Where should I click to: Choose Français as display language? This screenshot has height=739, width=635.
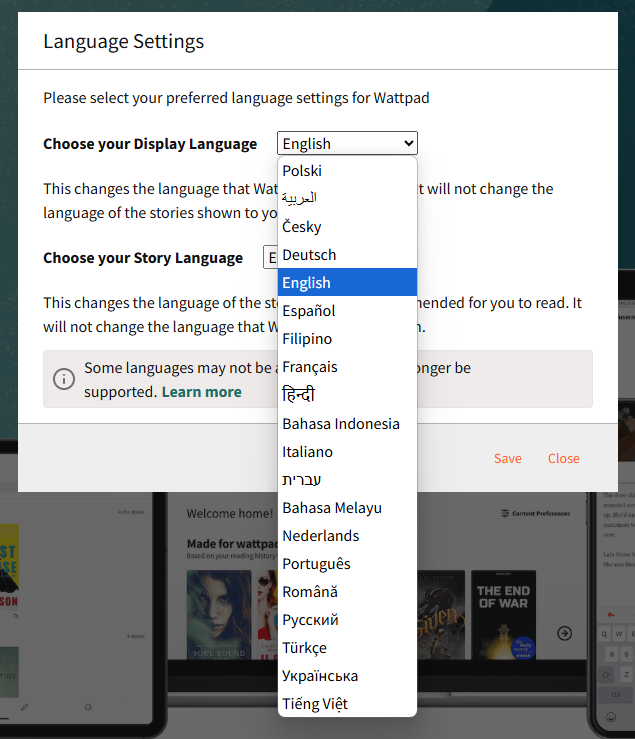click(347, 367)
